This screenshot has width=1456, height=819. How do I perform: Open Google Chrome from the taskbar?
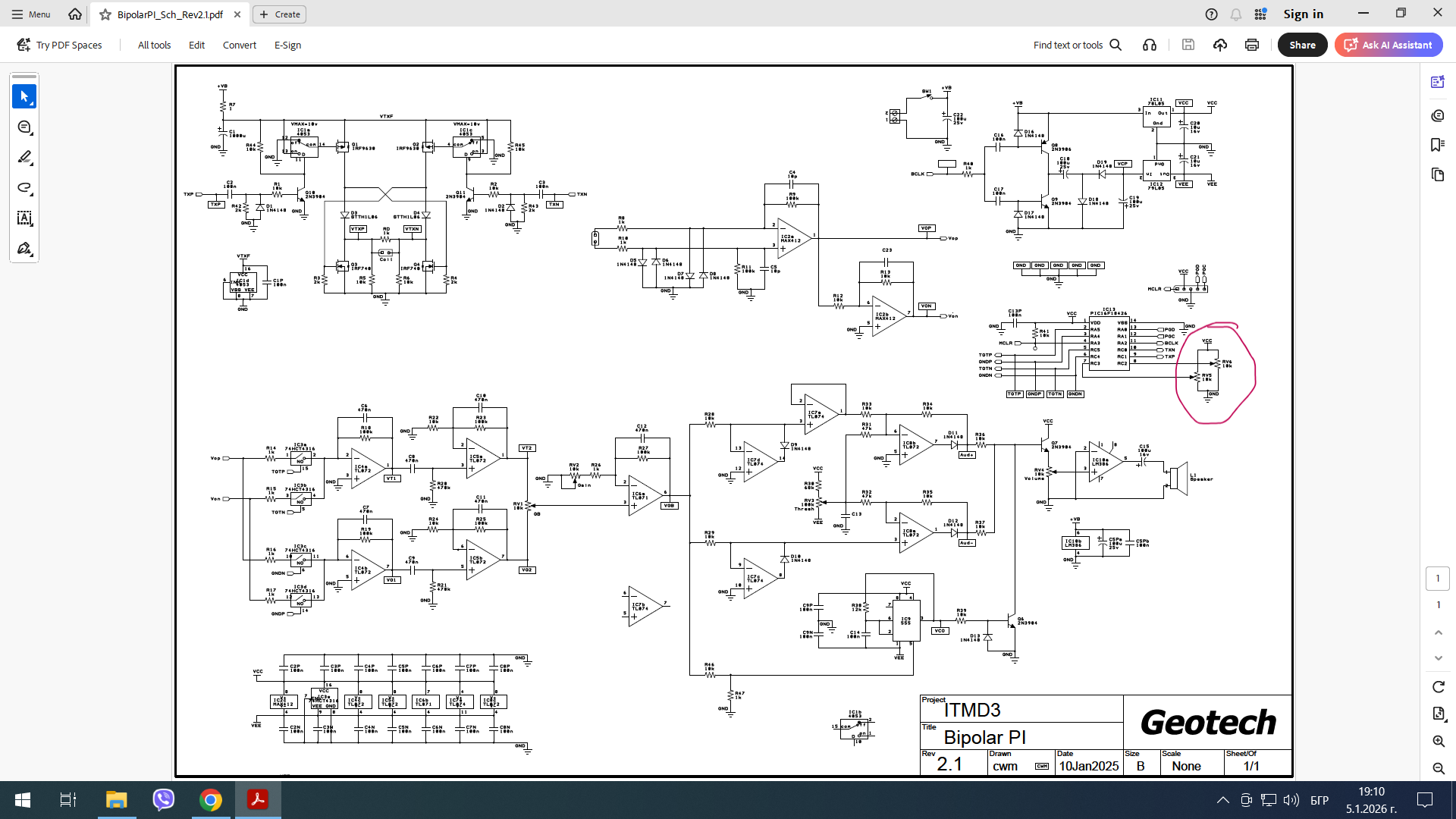click(x=211, y=800)
